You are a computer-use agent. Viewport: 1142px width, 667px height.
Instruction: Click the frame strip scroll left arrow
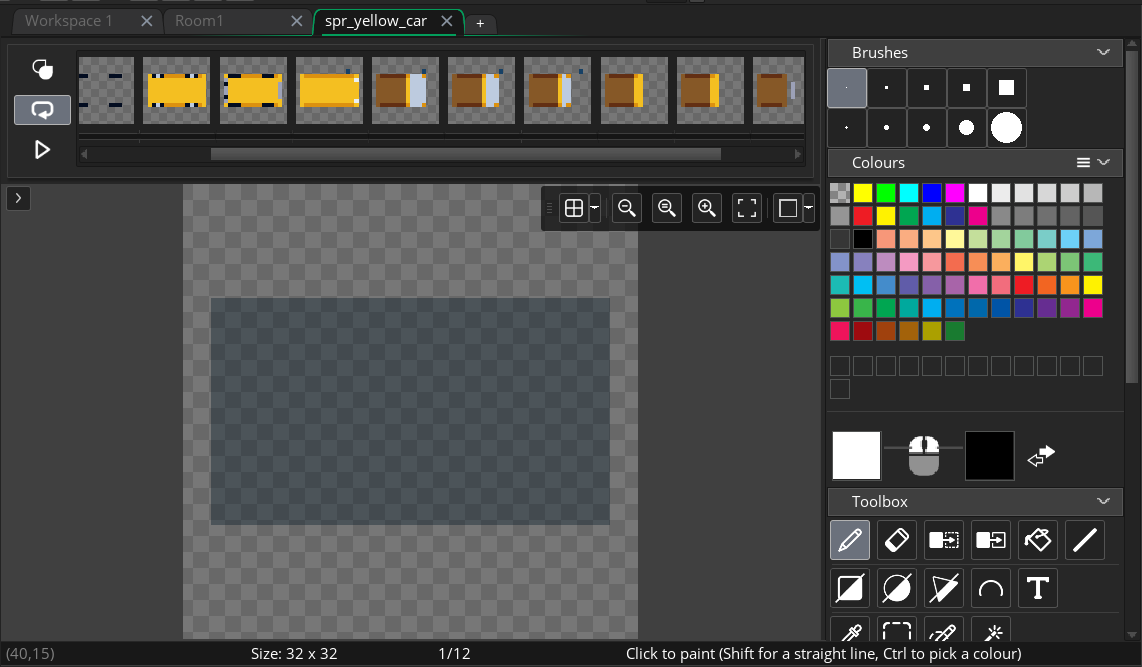[84, 154]
